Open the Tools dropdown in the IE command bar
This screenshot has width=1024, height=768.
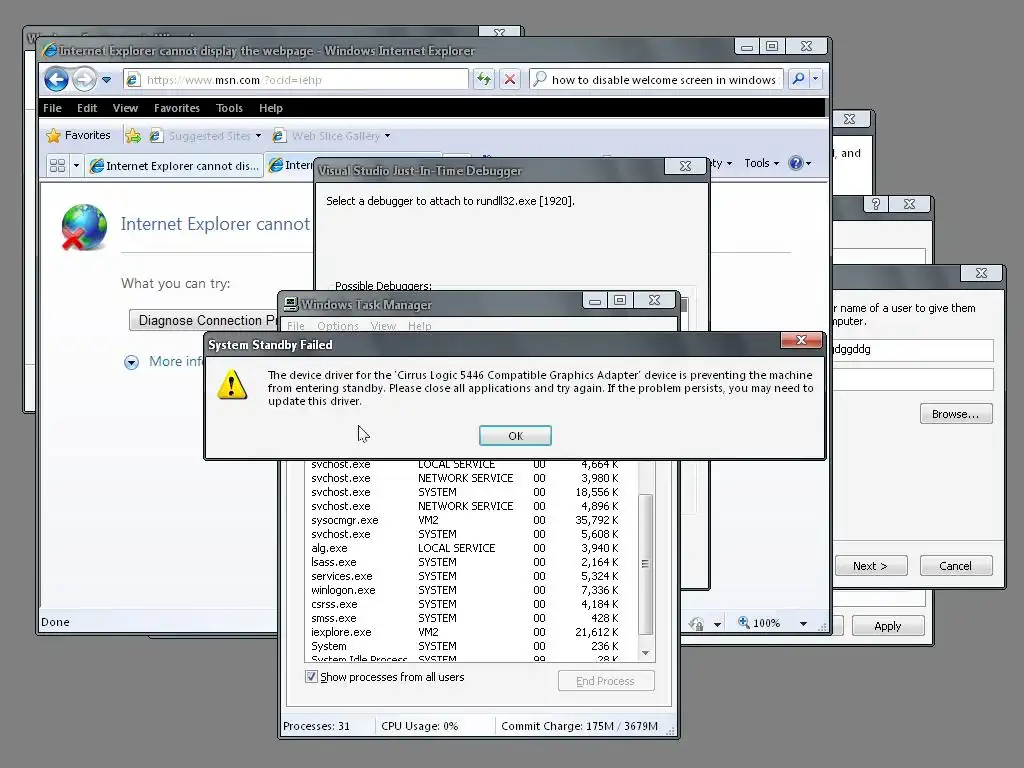761,163
